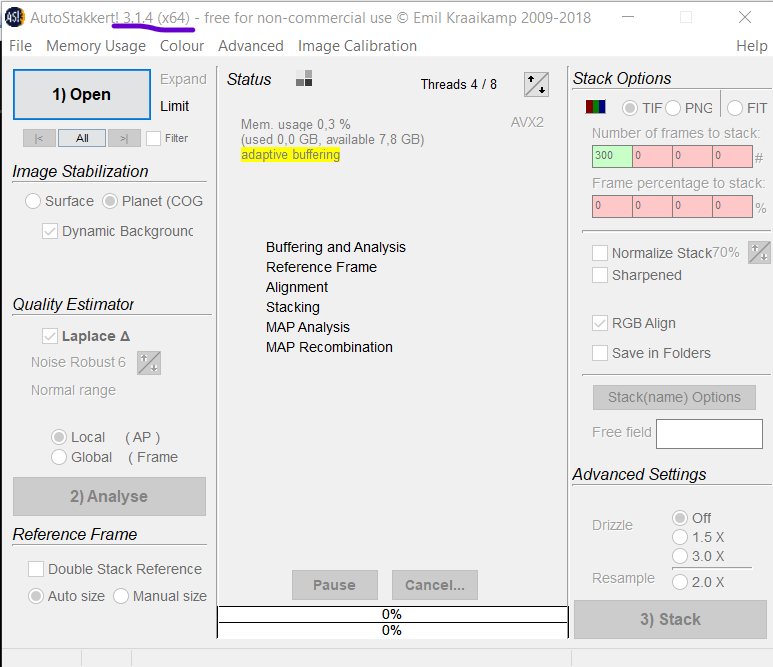Select Drizzle 3.0 X option

(x=680, y=556)
